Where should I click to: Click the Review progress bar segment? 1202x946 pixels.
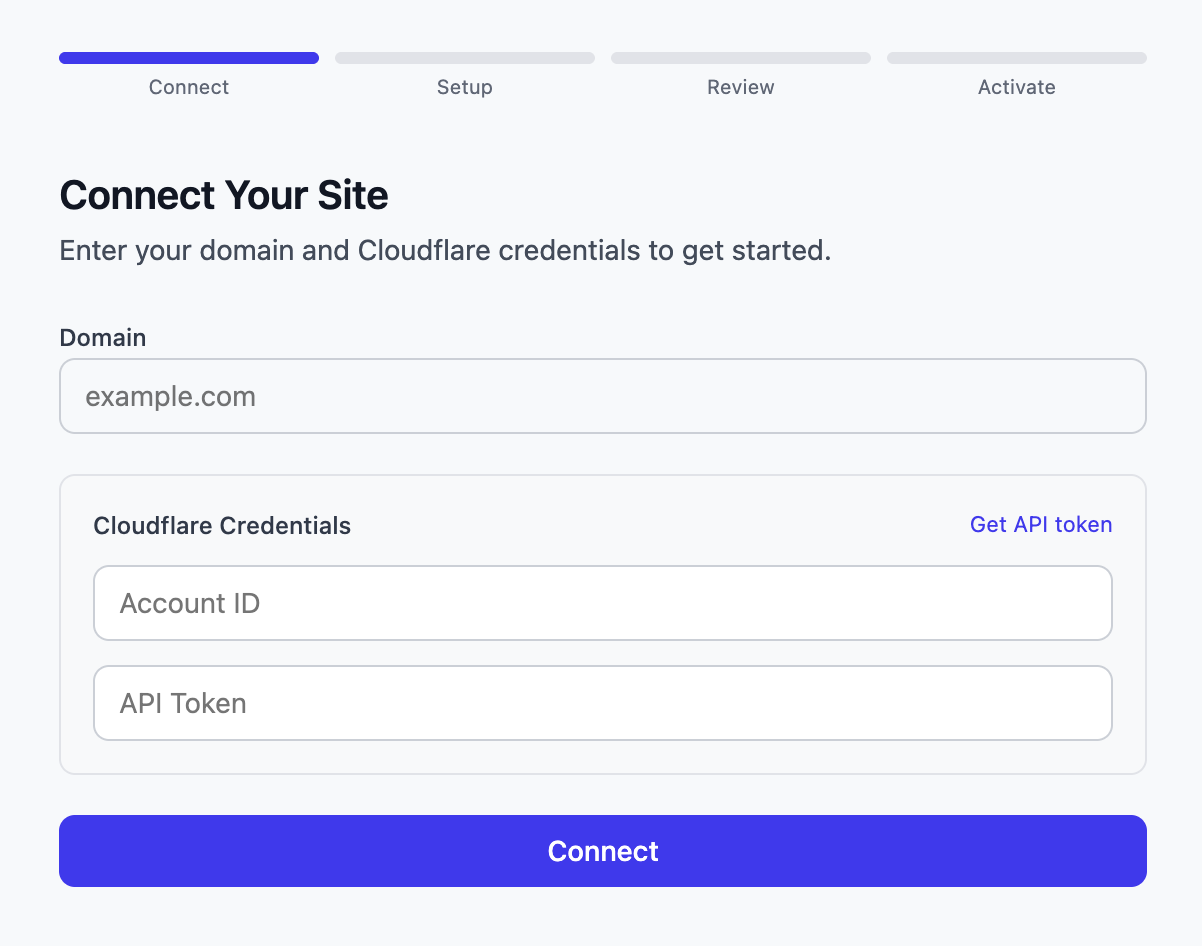pos(740,57)
